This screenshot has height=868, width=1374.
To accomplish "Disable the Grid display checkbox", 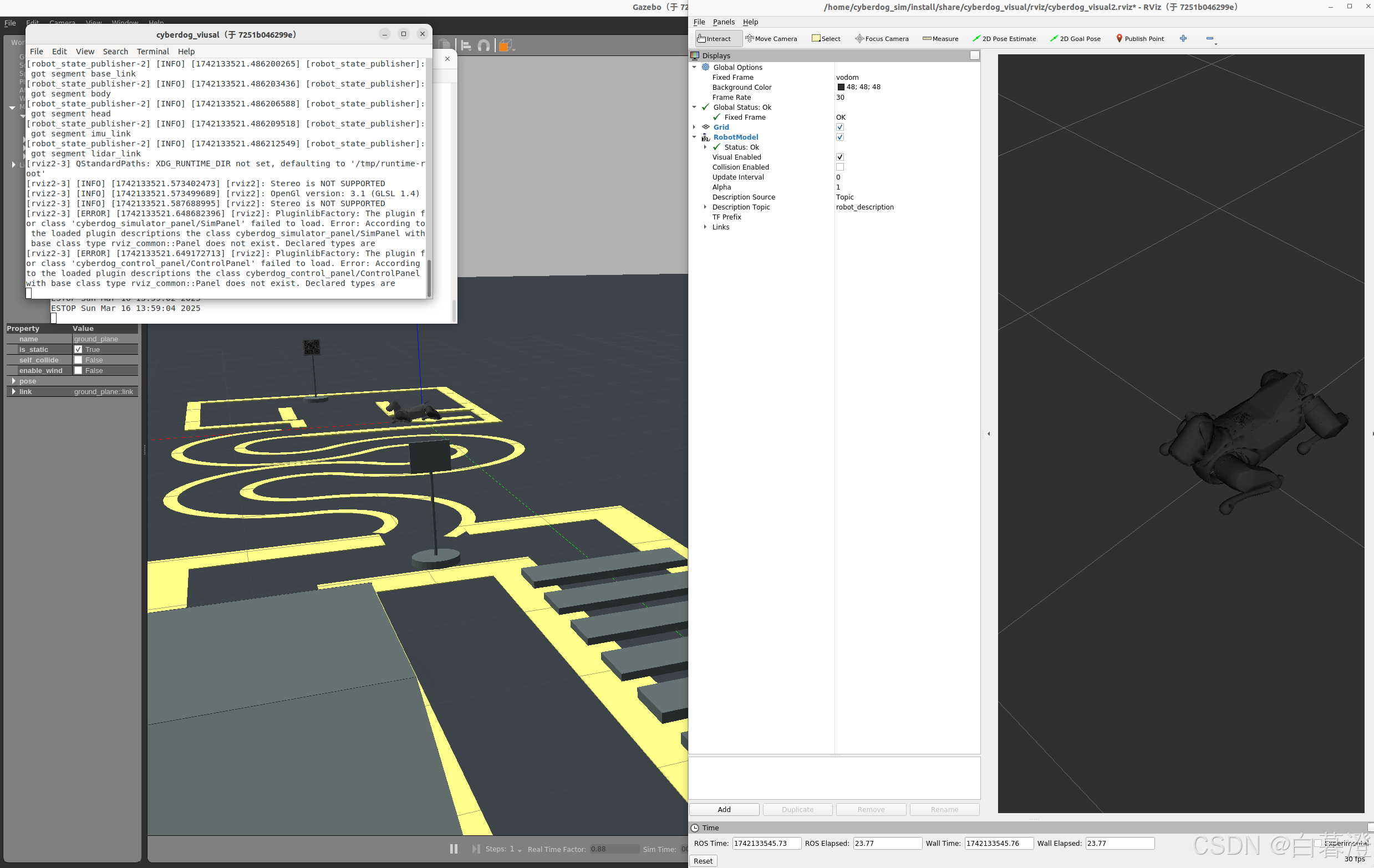I will pyautogui.click(x=839, y=127).
